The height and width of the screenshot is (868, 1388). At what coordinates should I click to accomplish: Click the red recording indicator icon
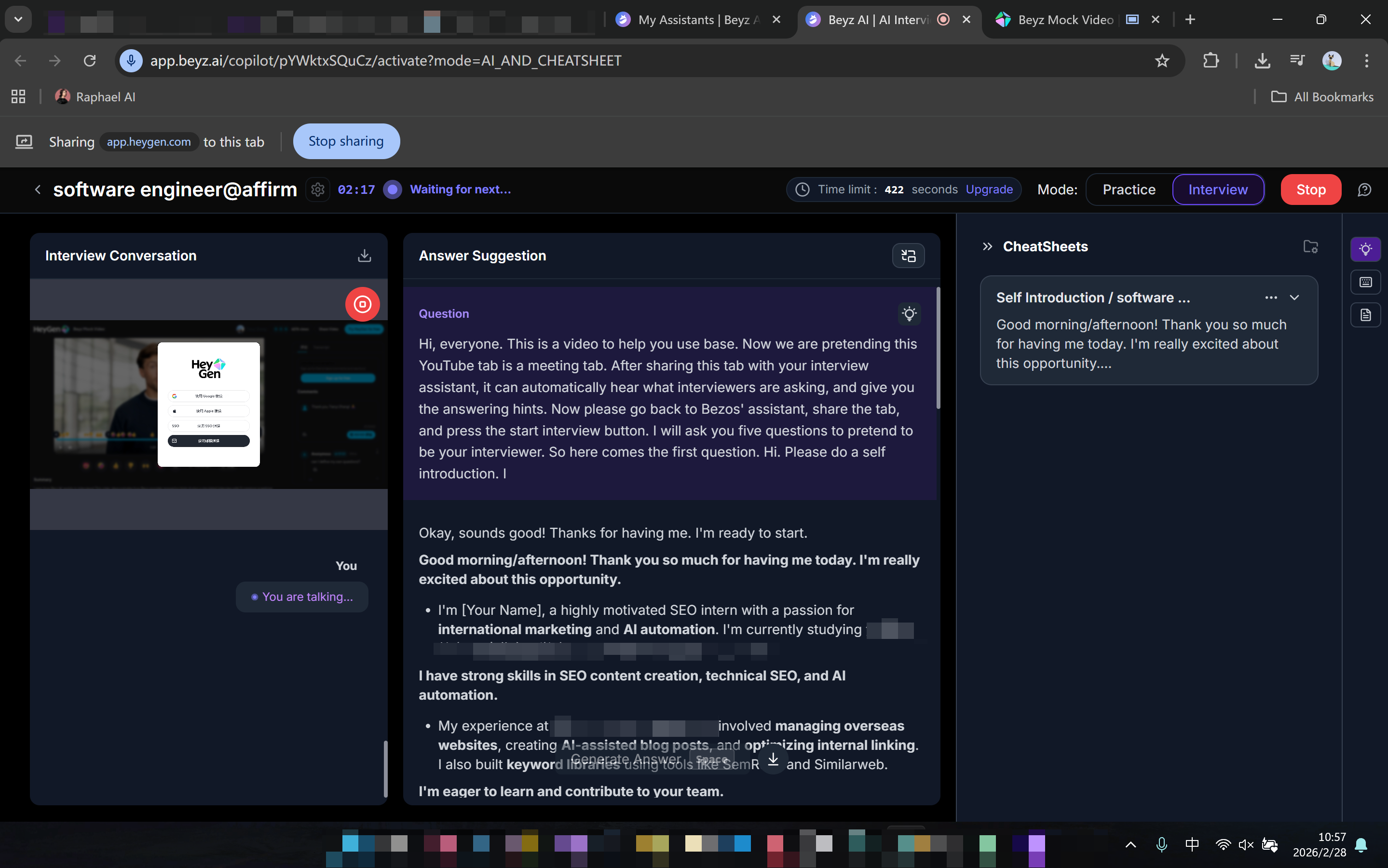[362, 304]
